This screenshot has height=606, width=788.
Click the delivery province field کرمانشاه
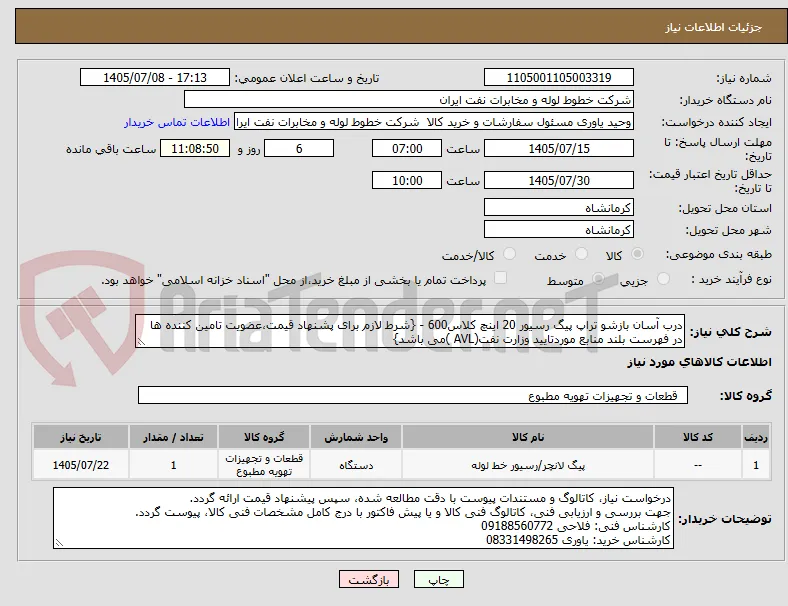click(559, 208)
